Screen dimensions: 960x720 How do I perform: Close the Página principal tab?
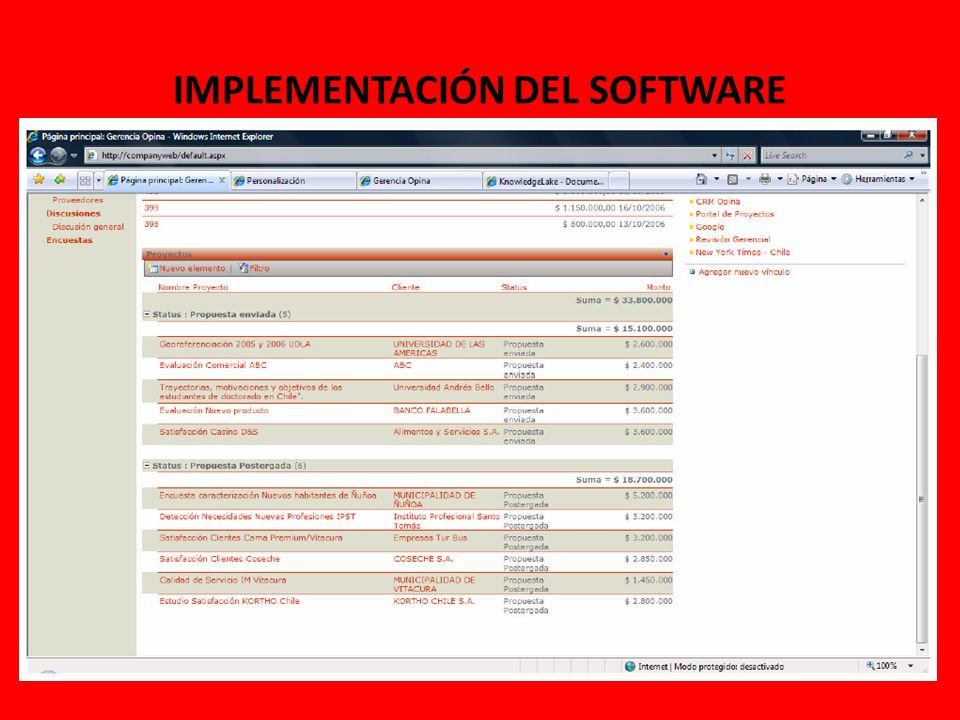(x=222, y=181)
